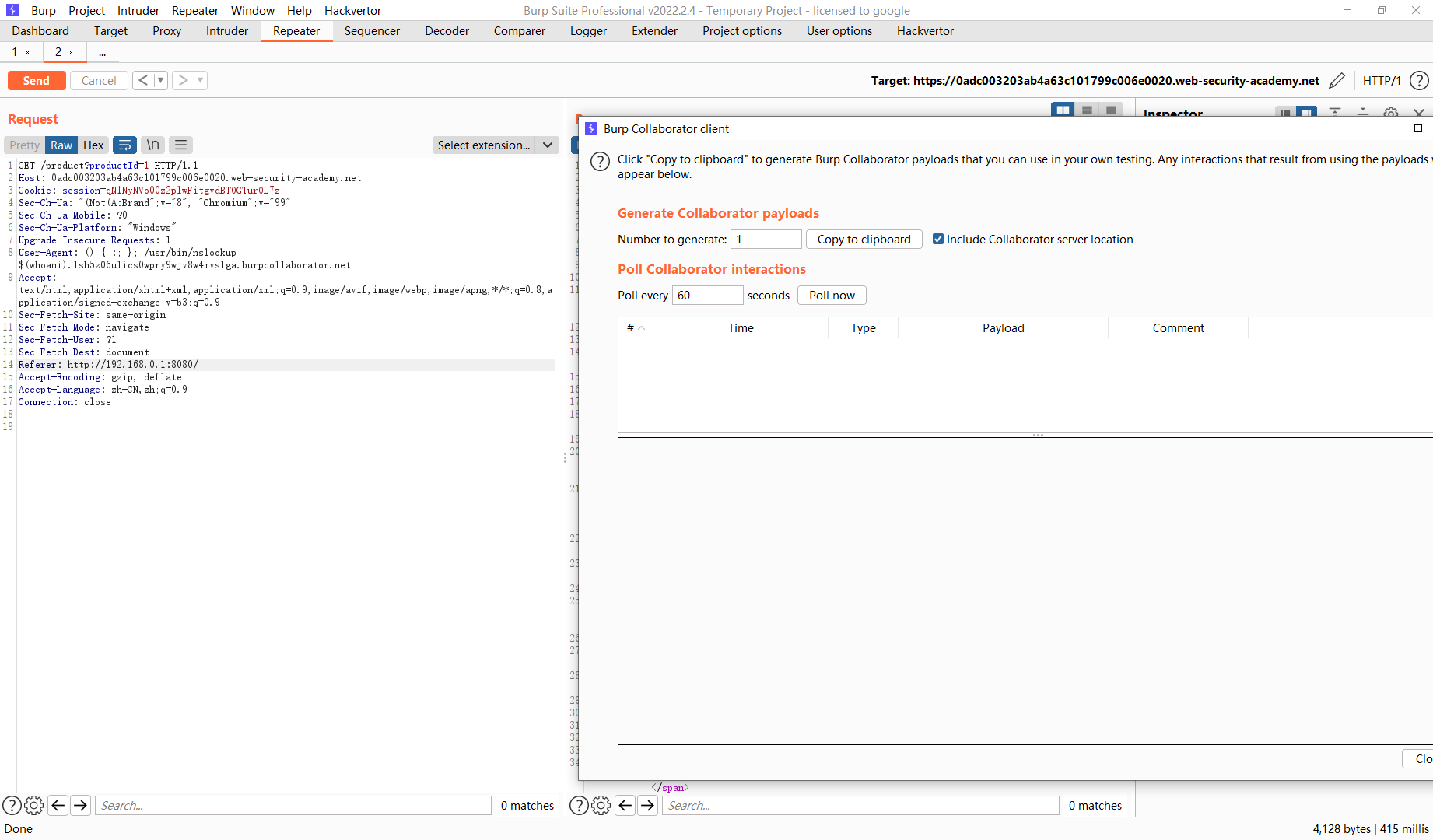Sort interactions by # column
This screenshot has width=1433, height=840.
pos(636,327)
